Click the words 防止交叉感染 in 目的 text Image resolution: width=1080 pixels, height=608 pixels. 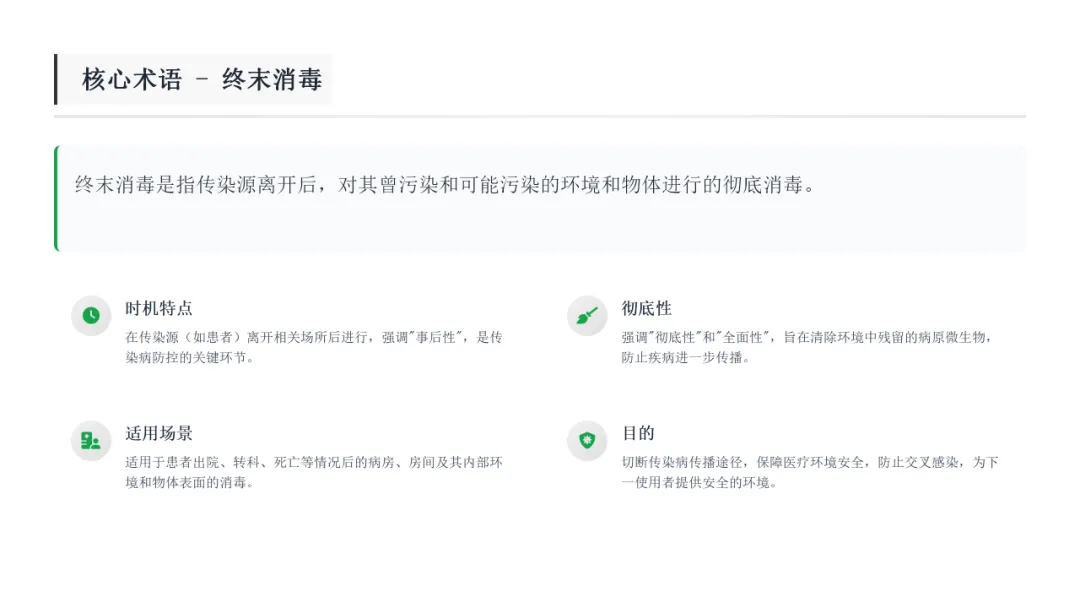click(917, 462)
